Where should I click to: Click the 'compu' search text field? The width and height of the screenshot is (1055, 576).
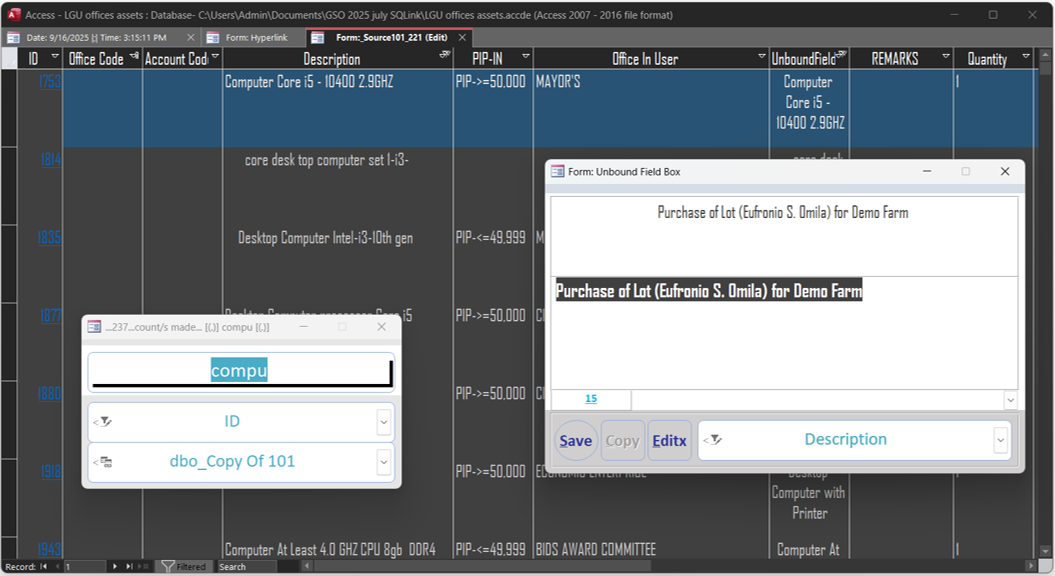click(240, 371)
